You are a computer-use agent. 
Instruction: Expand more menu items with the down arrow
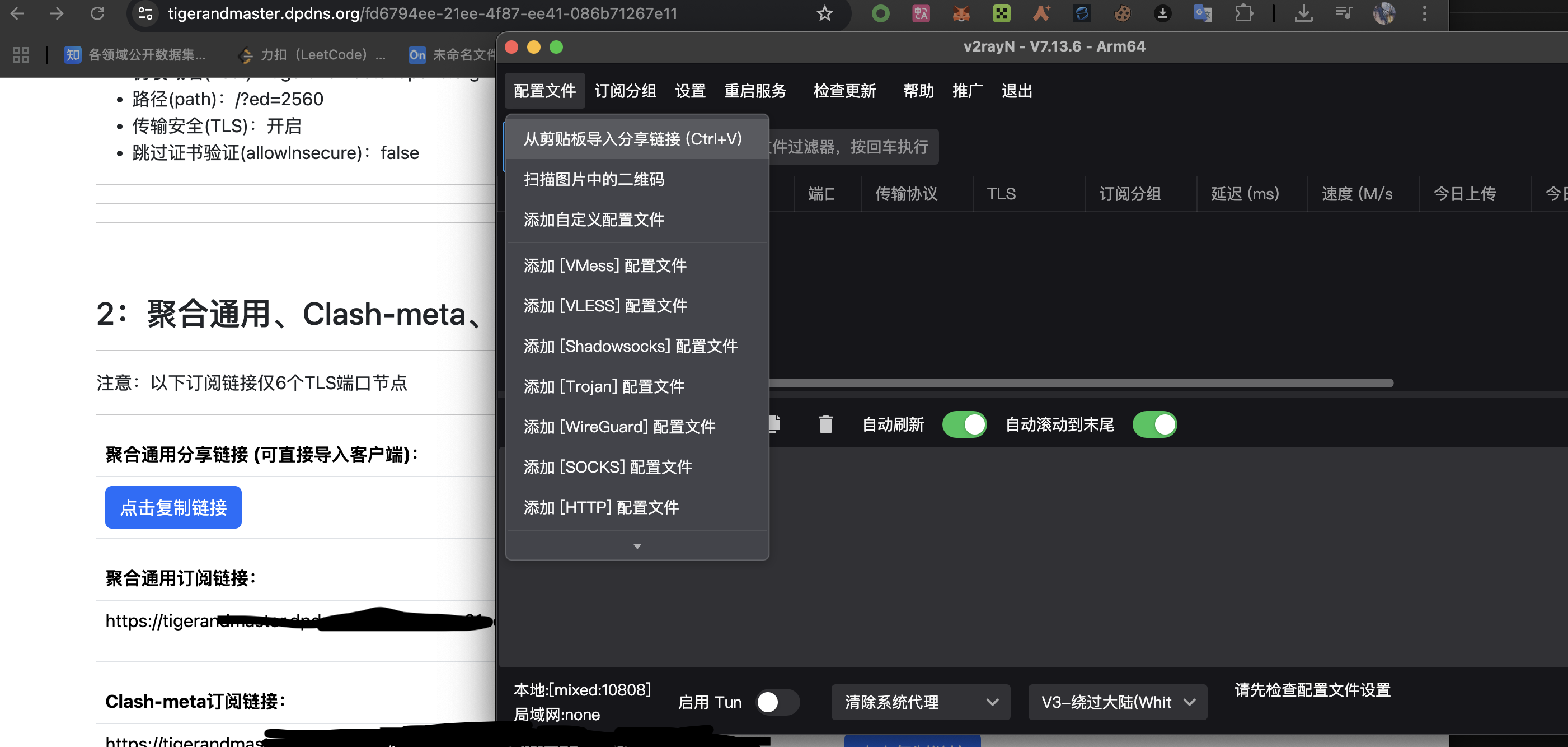(x=637, y=546)
